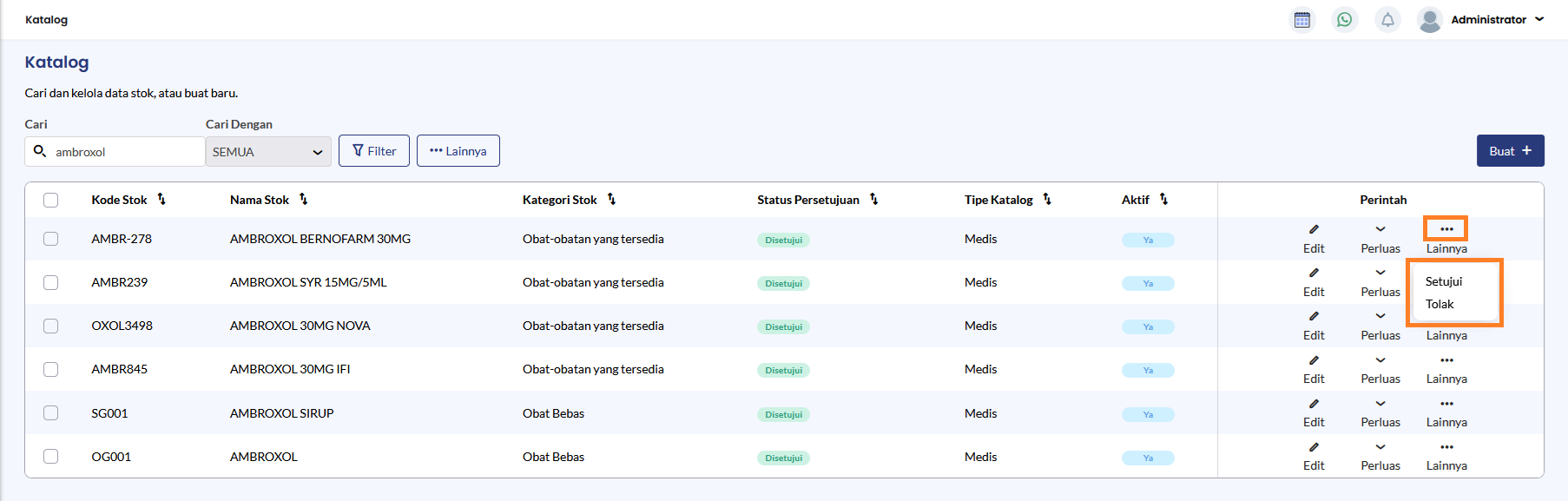
Task: Choose Tolak from the open menu
Action: tap(1440, 304)
